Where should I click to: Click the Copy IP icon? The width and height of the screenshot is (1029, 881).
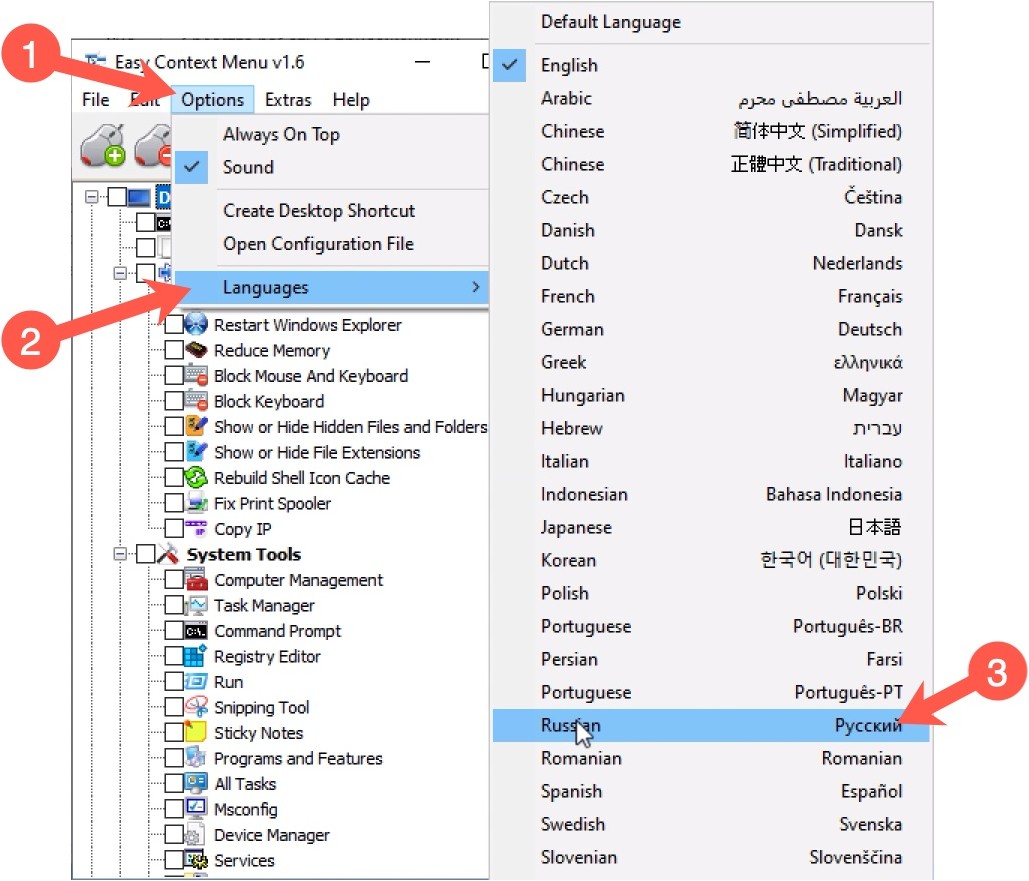pyautogui.click(x=196, y=528)
